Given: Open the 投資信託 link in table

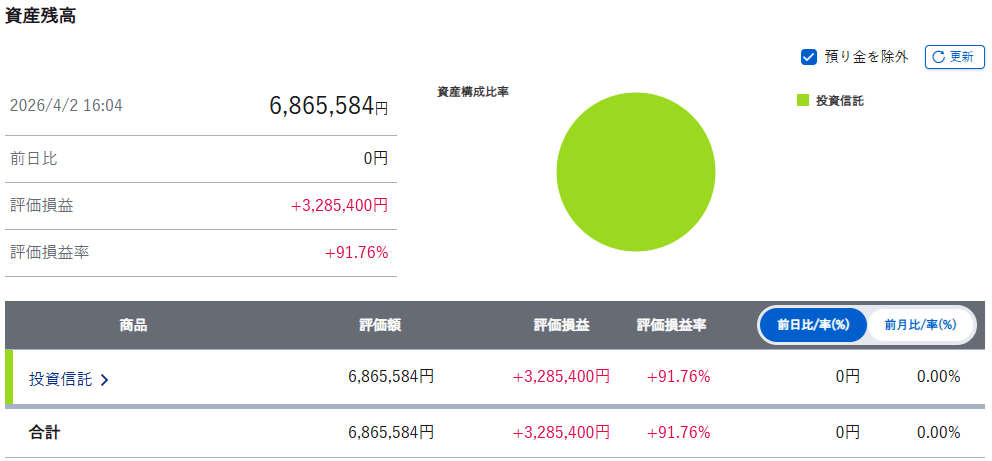Looking at the screenshot, I should tap(60, 379).
